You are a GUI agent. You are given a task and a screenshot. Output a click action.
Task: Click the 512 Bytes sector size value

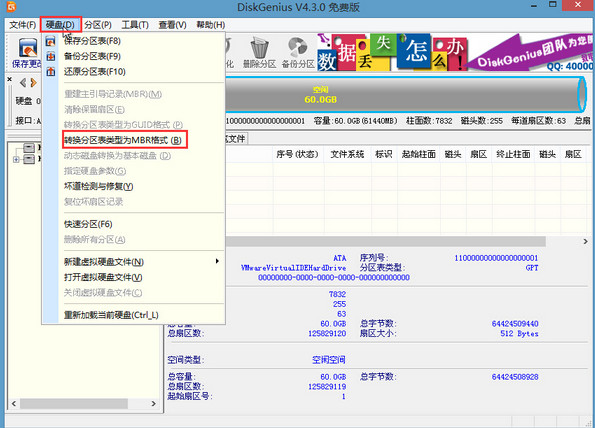click(519, 334)
